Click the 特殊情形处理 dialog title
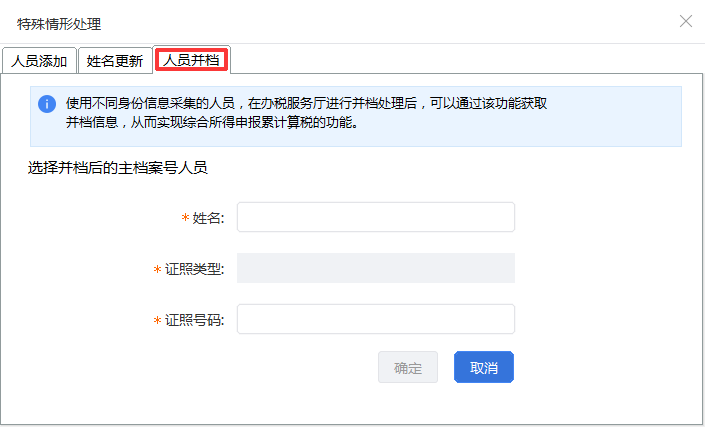The width and height of the screenshot is (705, 427). point(59,22)
